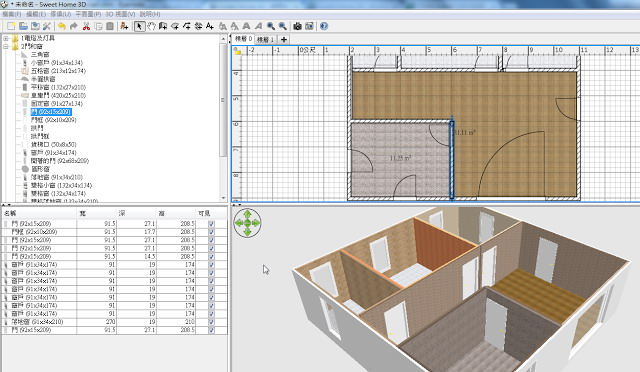The height and width of the screenshot is (372, 640).
Task: Click the 11.25 m² room area label in plan
Action: point(400,158)
